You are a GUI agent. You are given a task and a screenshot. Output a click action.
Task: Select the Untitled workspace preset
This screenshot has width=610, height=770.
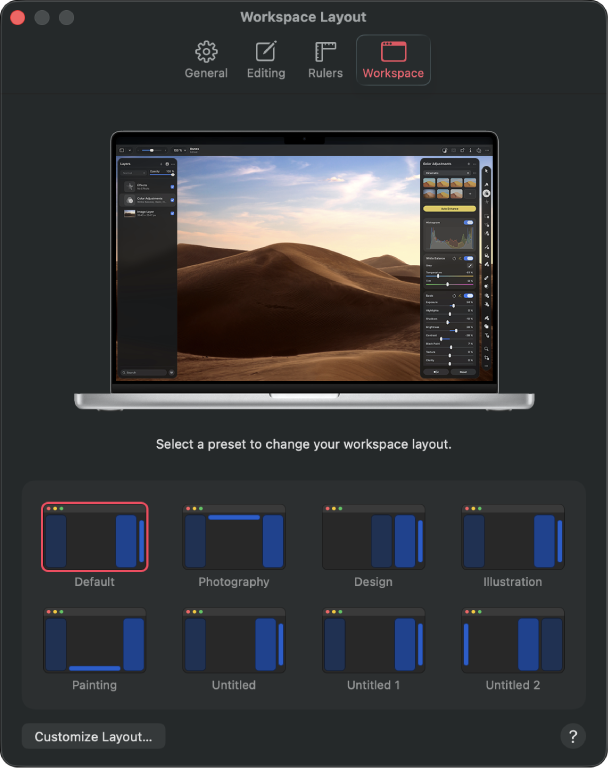click(x=234, y=640)
